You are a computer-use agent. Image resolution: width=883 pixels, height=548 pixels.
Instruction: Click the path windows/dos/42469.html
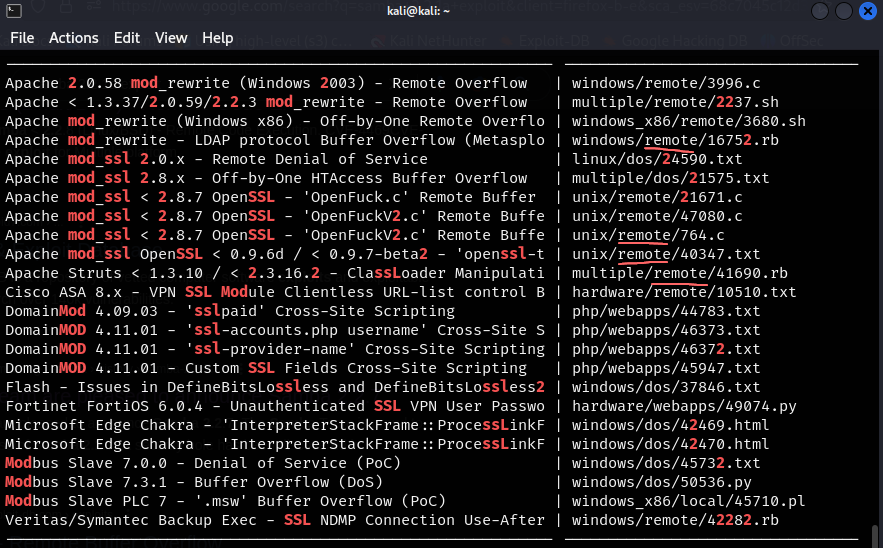[x=671, y=425]
